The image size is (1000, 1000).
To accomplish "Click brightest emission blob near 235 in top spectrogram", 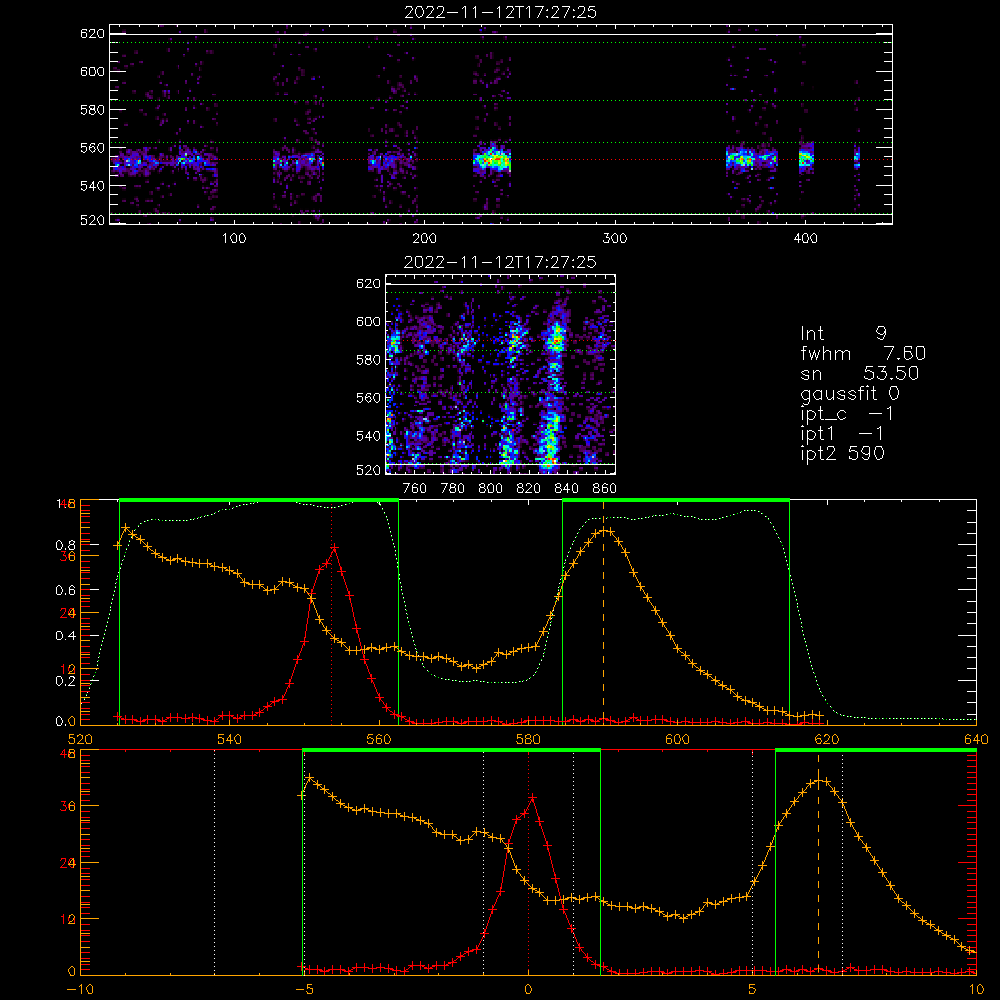I will tap(492, 160).
